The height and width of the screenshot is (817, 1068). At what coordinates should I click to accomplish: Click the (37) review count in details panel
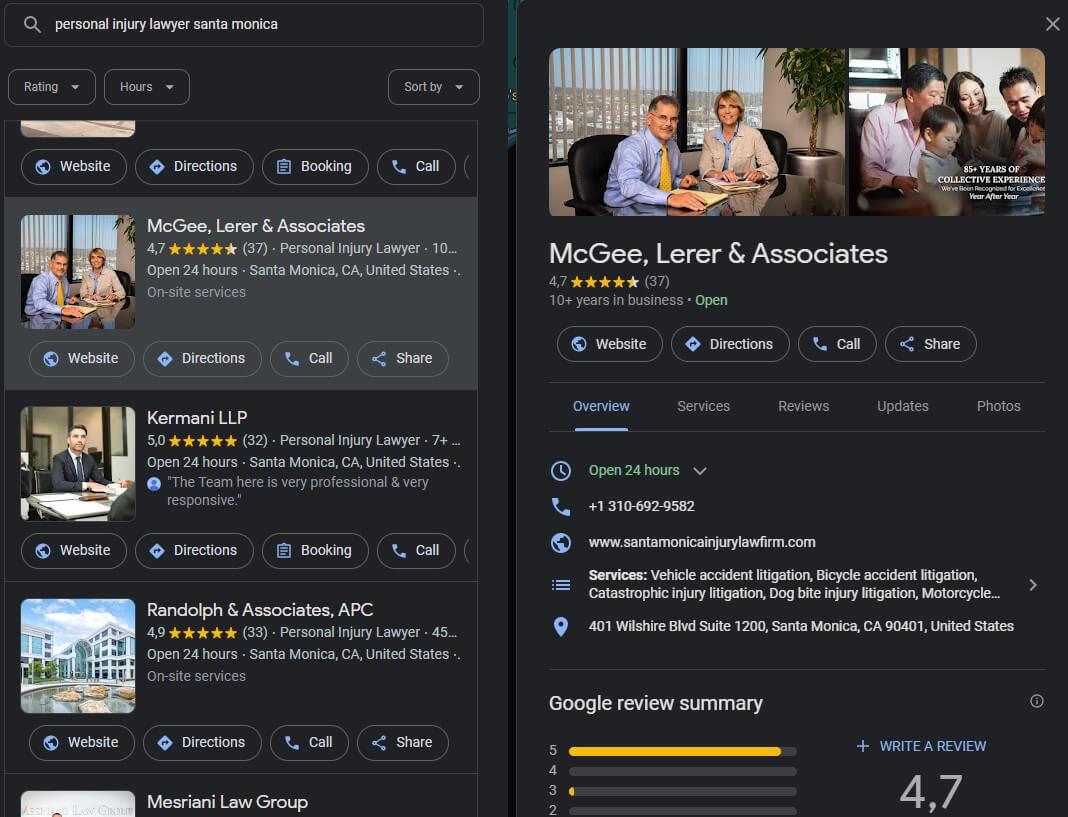click(657, 281)
